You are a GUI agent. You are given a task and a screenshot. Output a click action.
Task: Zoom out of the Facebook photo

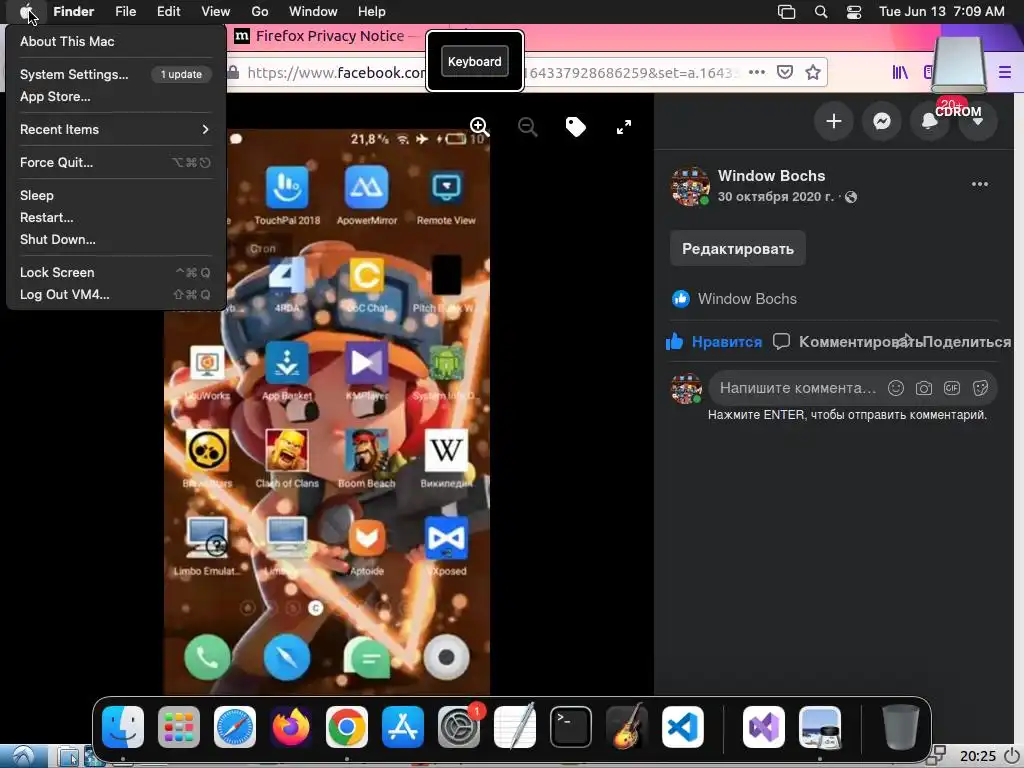click(528, 127)
